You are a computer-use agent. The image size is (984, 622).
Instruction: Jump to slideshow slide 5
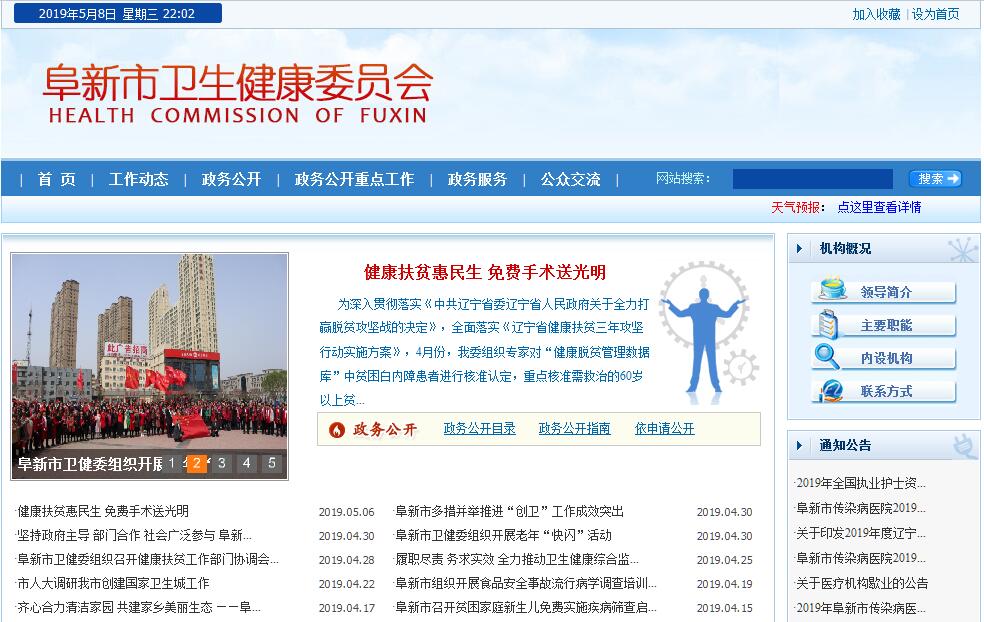tap(271, 463)
